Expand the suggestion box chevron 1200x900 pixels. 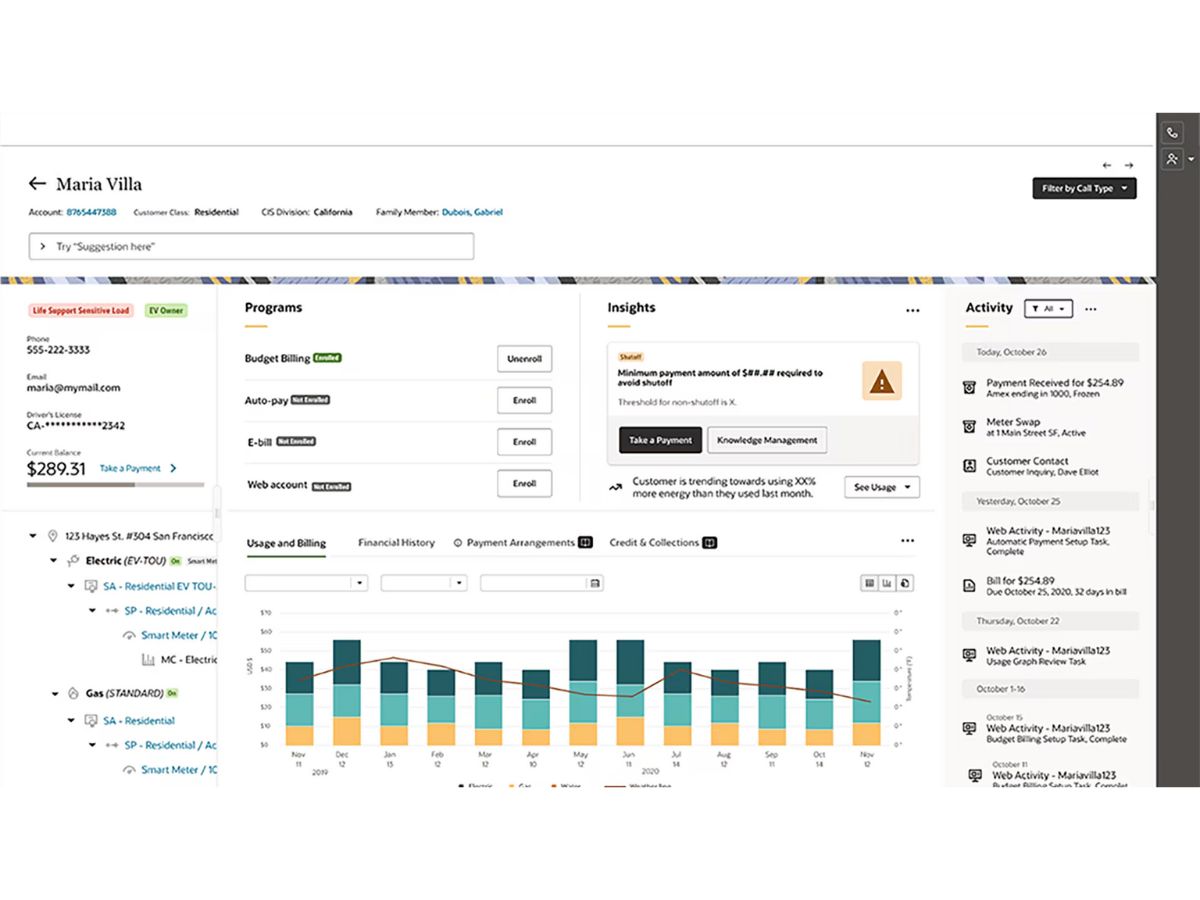(43, 246)
